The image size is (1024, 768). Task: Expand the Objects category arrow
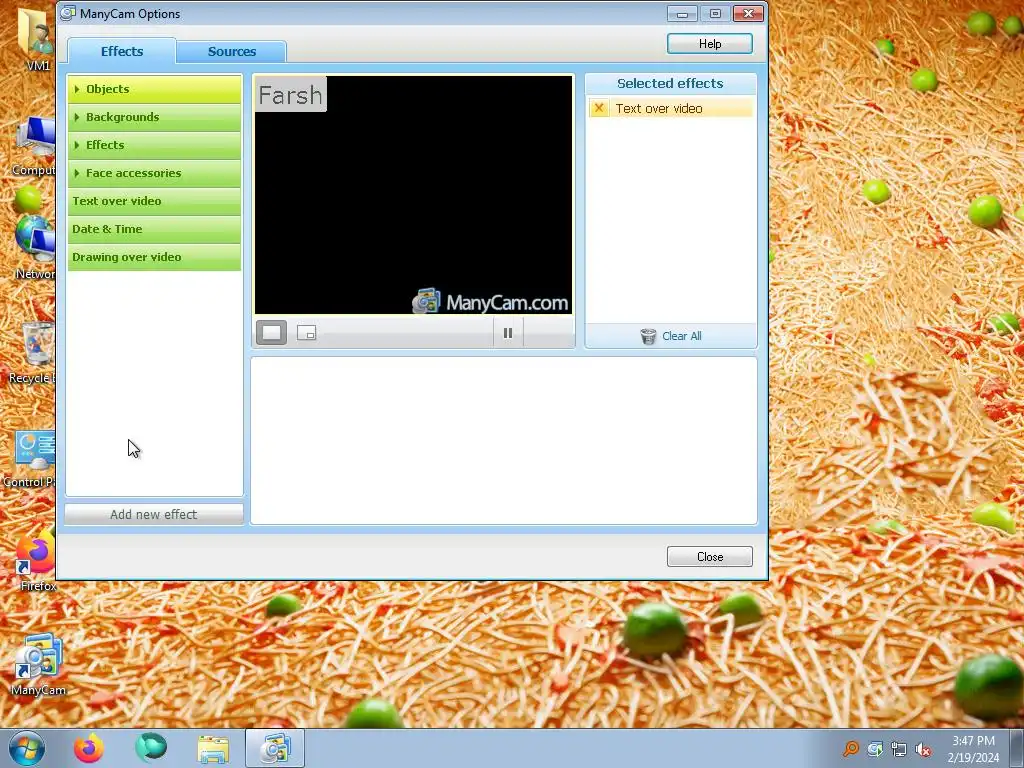click(x=77, y=89)
